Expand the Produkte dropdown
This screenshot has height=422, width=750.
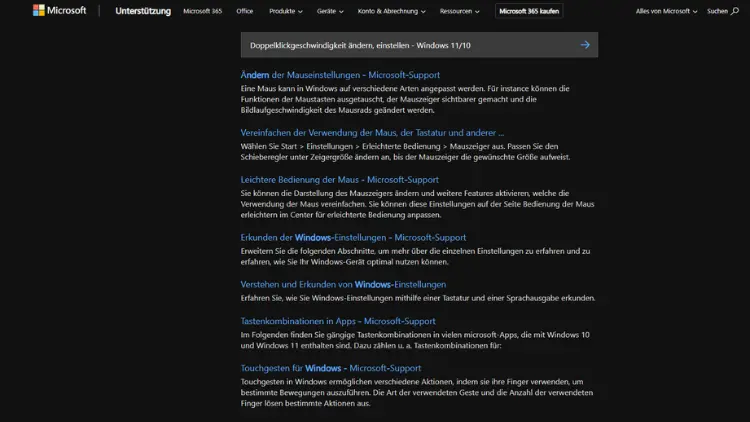(x=286, y=11)
